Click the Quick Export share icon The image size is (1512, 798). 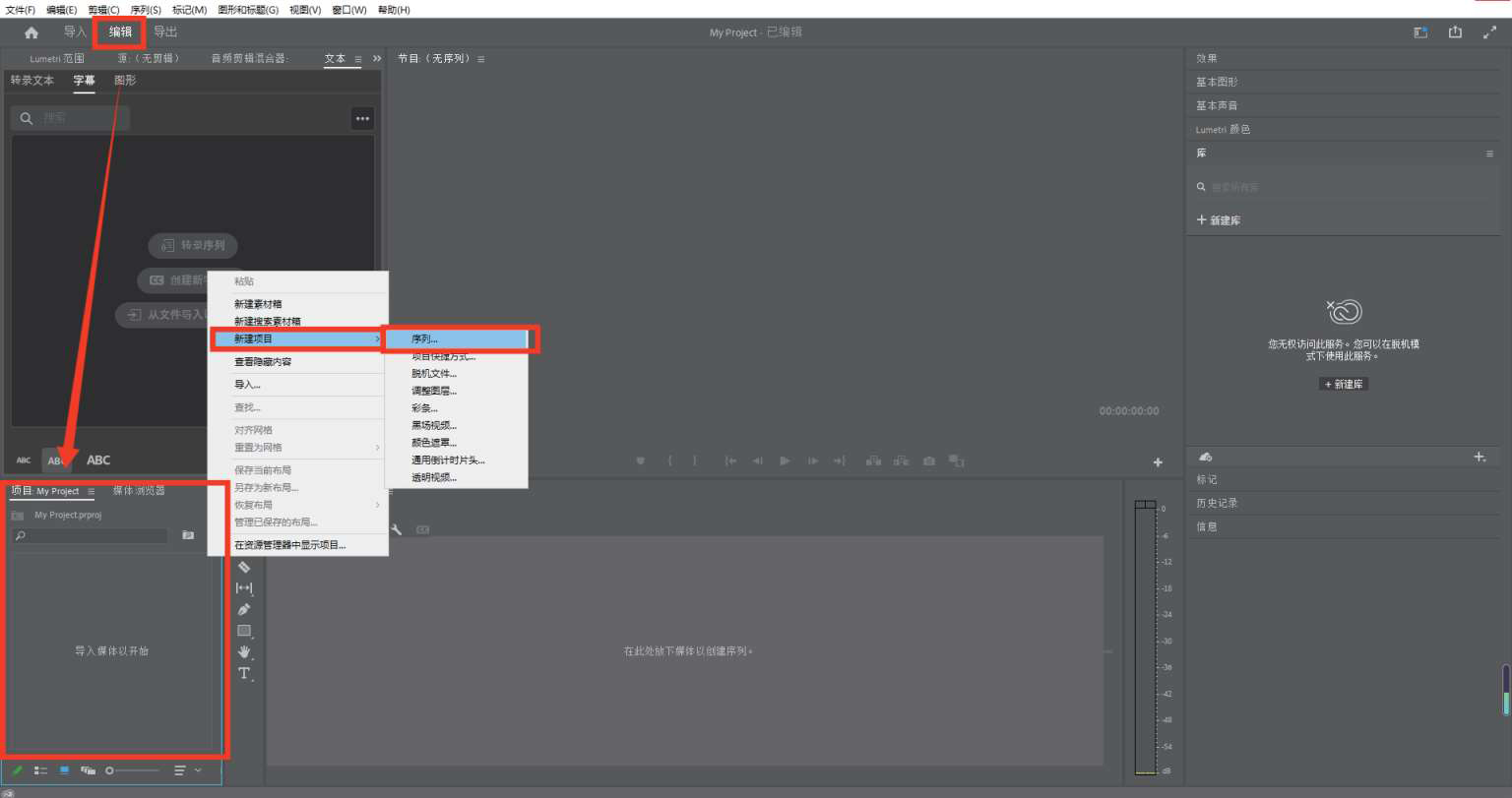pyautogui.click(x=1455, y=32)
